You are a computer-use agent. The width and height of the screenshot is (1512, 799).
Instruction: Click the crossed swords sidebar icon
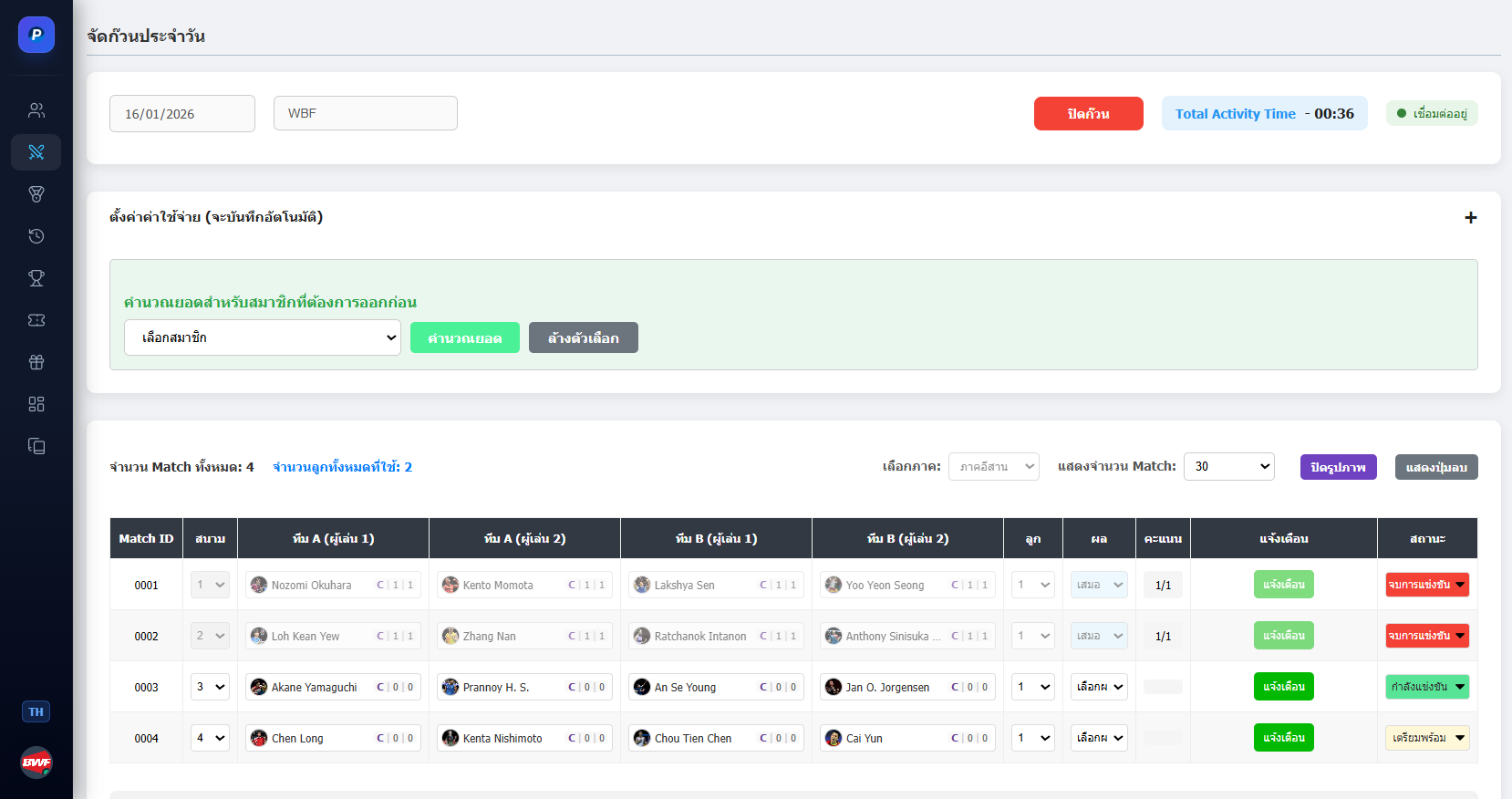click(36, 152)
